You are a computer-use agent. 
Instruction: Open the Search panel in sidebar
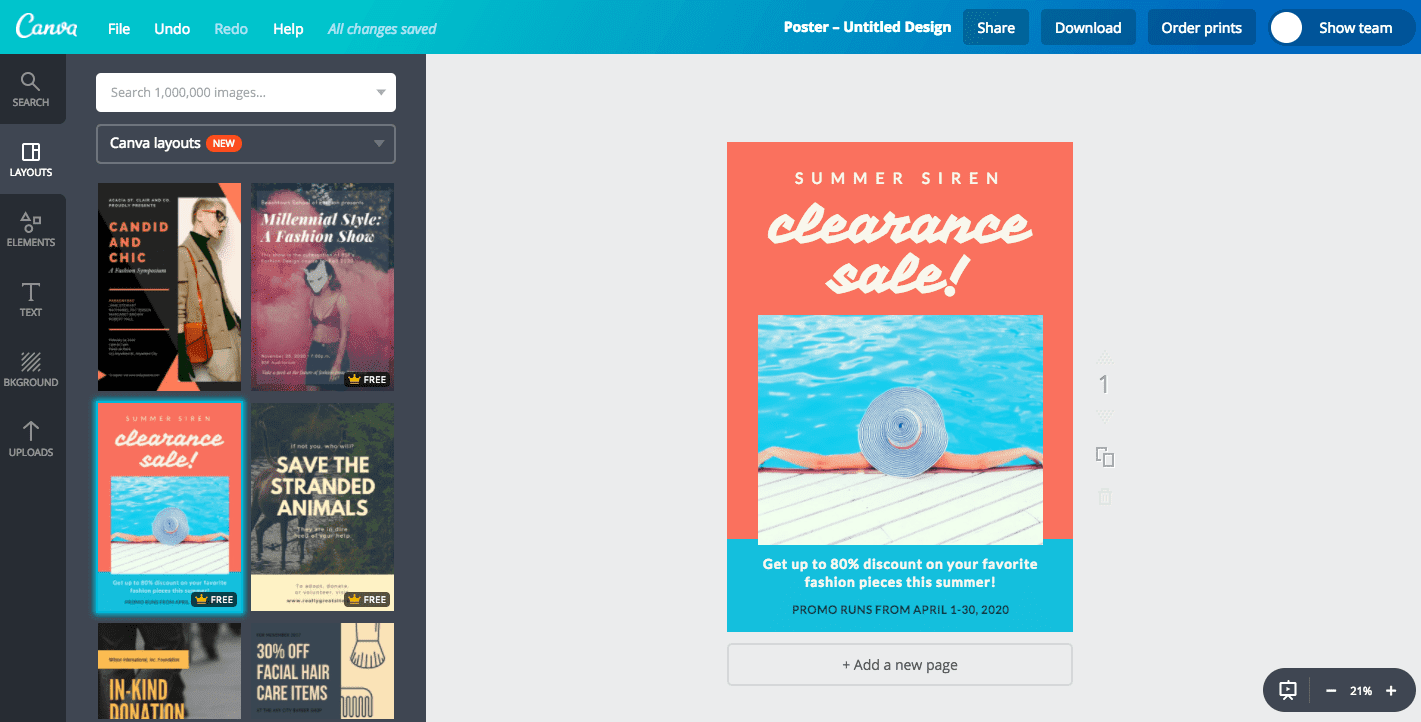31,90
